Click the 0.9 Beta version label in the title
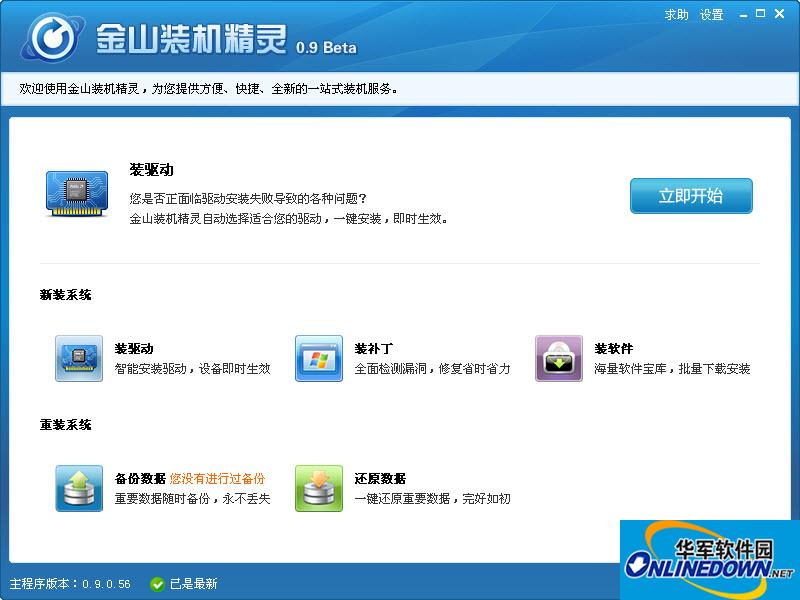The width and height of the screenshot is (800, 600). [326, 47]
